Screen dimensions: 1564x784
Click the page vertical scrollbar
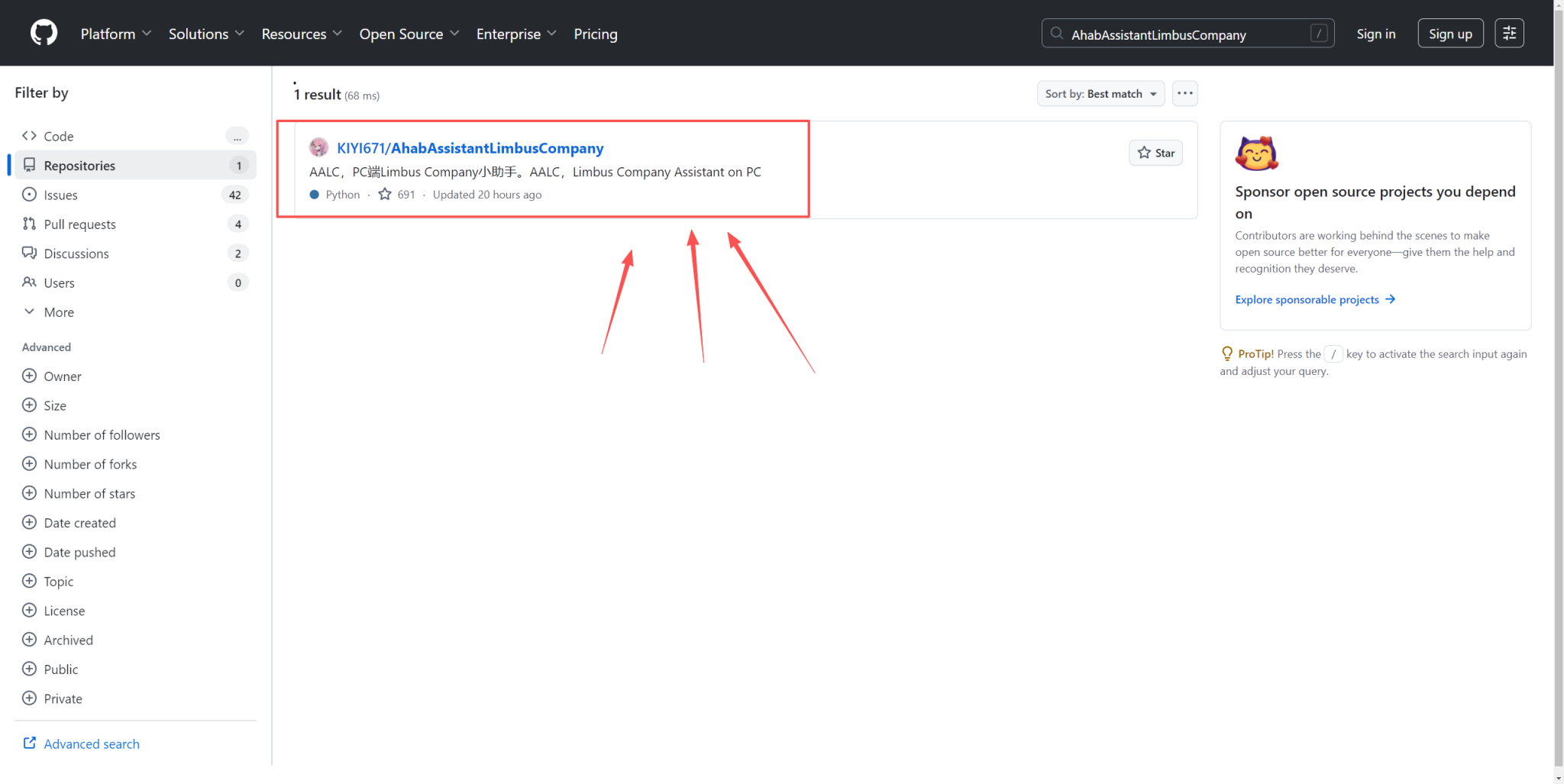coord(1558,382)
